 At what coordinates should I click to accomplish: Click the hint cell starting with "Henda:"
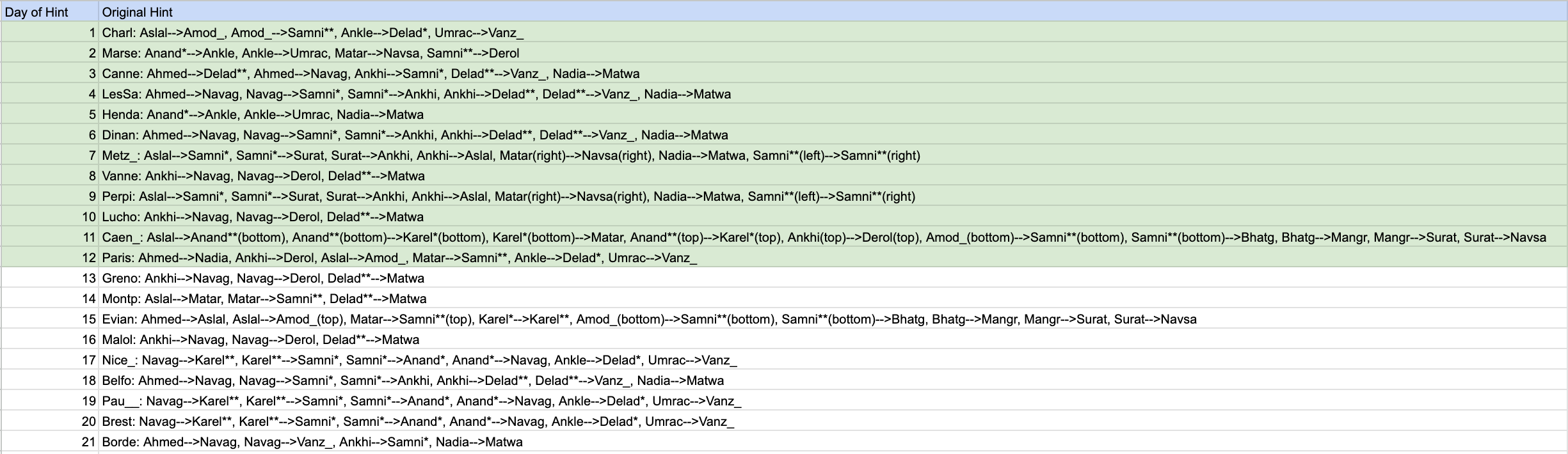(x=833, y=114)
